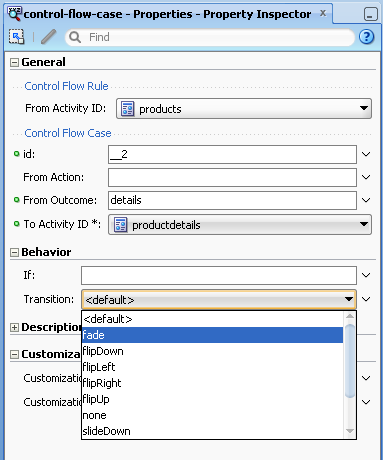Select the control-flow-case Properties tab
The image size is (383, 460).
coord(167,14)
